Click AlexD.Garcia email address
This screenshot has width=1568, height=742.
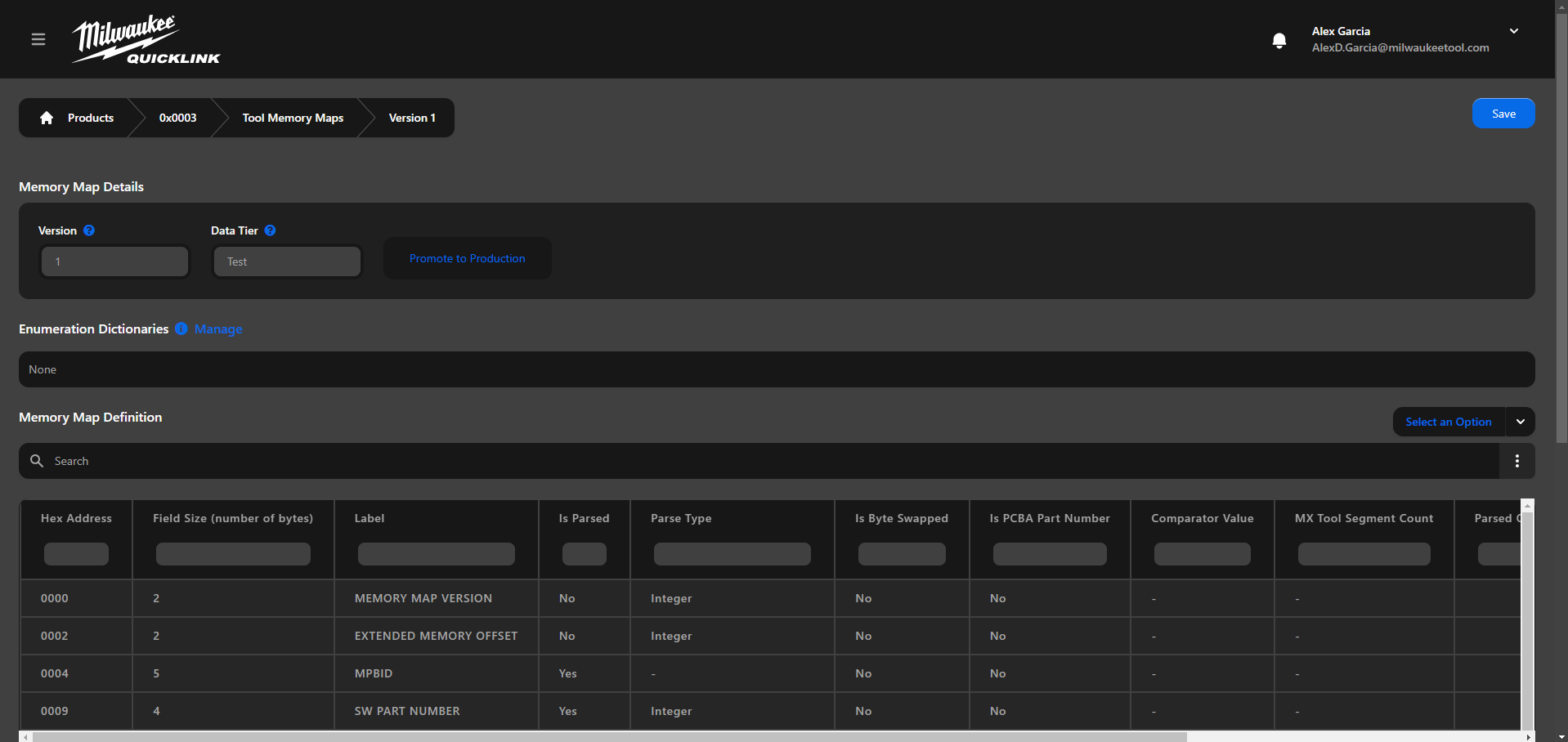tap(1400, 47)
